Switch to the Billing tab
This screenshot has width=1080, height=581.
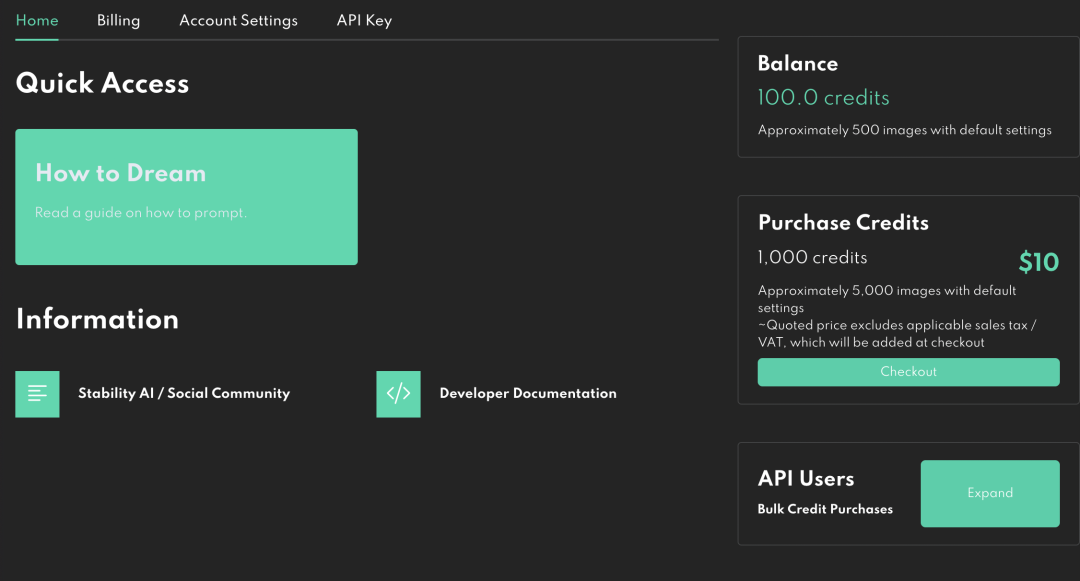point(118,20)
